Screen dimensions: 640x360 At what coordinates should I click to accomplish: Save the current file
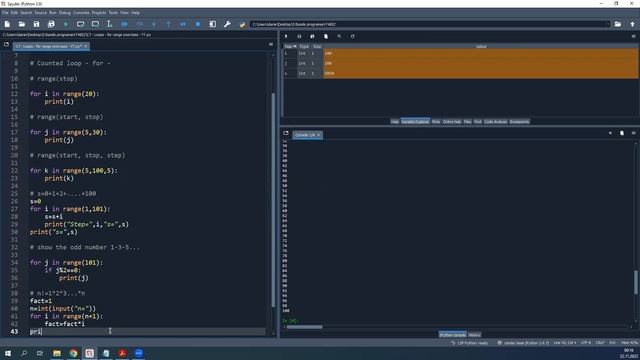36,24
